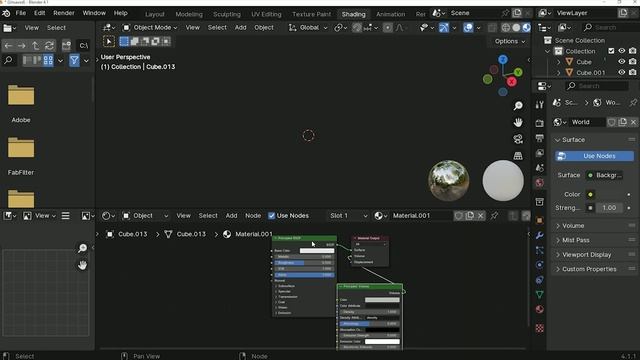This screenshot has height=360, width=640.
Task: Open the node editor Node menu
Action: [253, 216]
